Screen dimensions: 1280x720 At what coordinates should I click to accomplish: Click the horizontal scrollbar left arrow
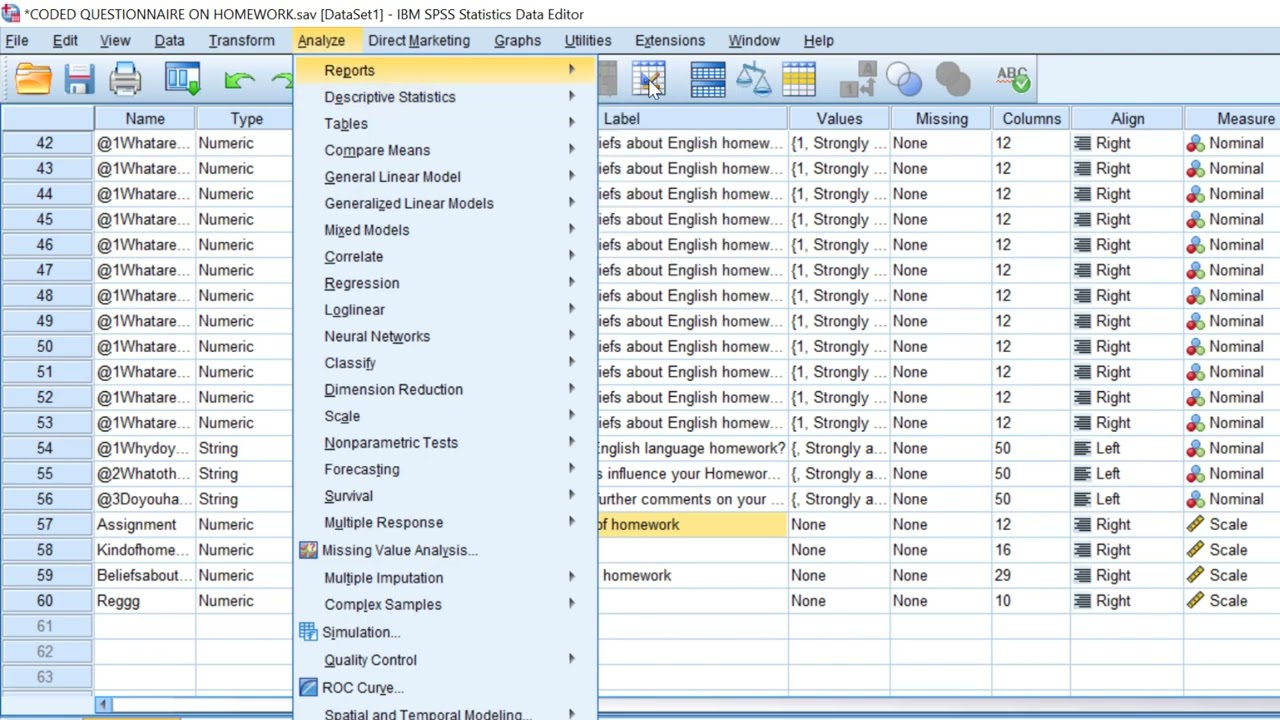click(x=102, y=705)
